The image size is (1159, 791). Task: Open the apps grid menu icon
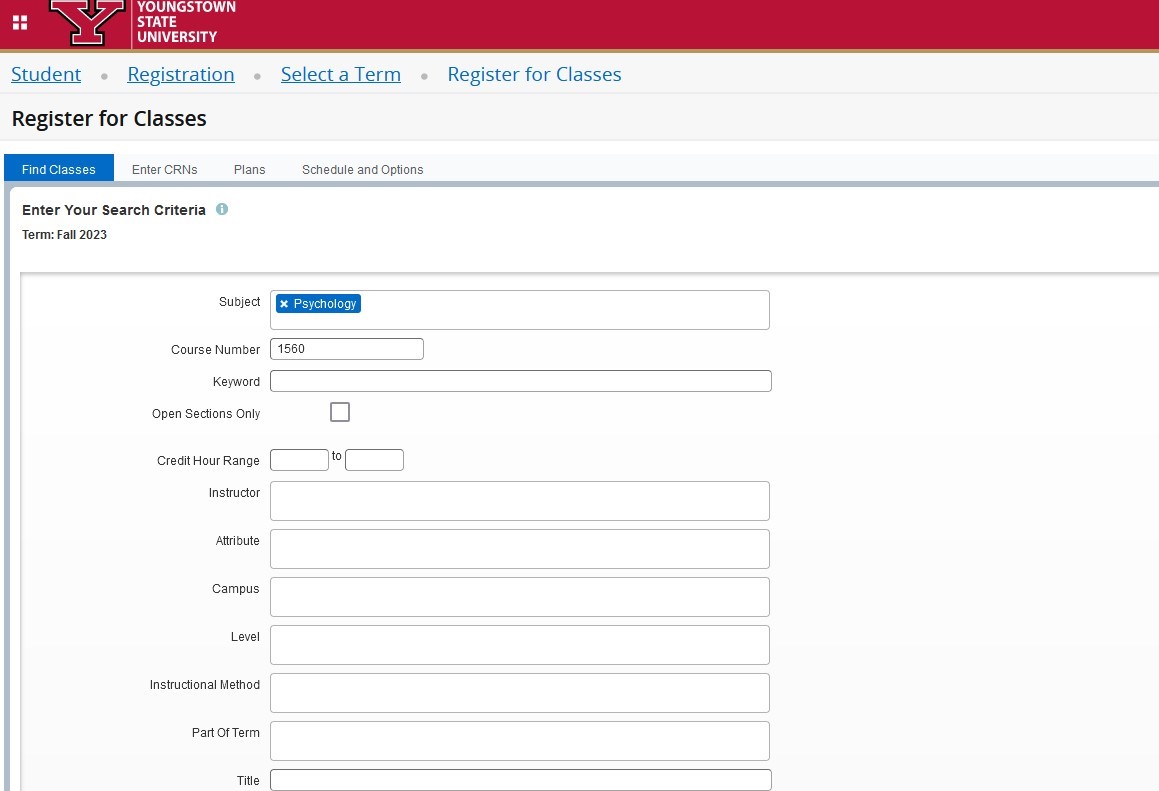tap(20, 23)
